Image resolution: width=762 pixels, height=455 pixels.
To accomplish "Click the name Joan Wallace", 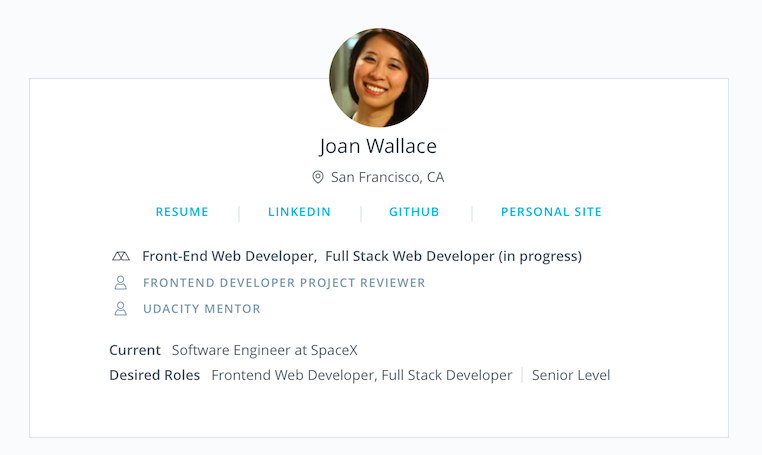I will [378, 146].
